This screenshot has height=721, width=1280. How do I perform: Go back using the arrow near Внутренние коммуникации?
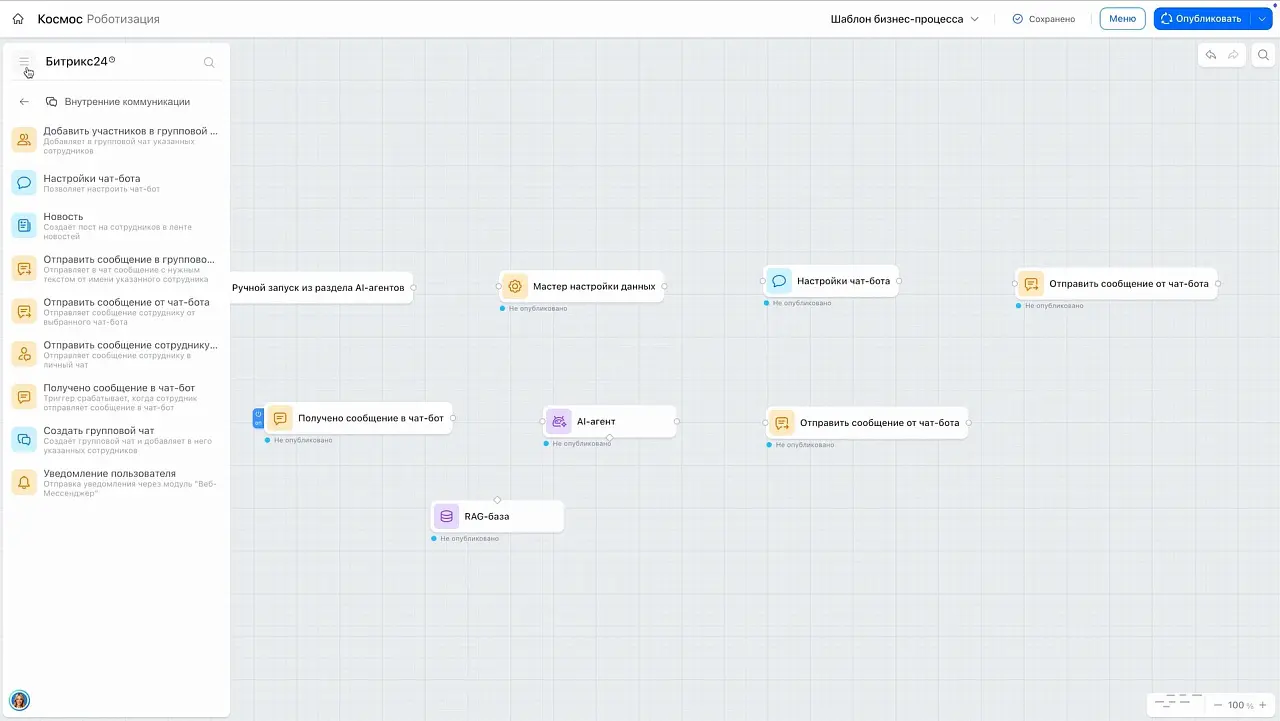coord(23,101)
